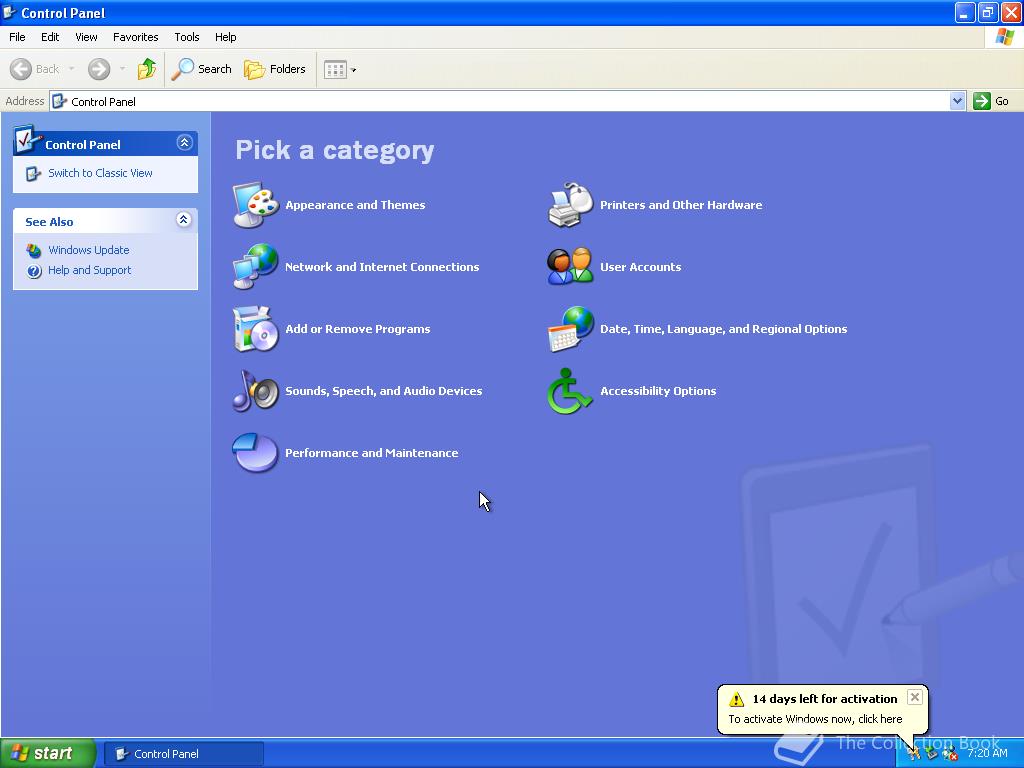Click the Switch to Classic View icon
Viewport: 1024px width, 768px height.
point(33,173)
